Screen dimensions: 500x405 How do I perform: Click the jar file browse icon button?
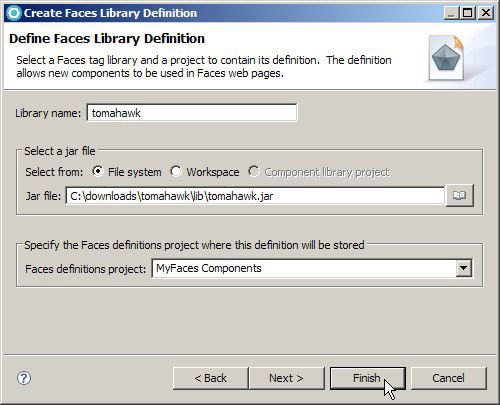point(460,195)
